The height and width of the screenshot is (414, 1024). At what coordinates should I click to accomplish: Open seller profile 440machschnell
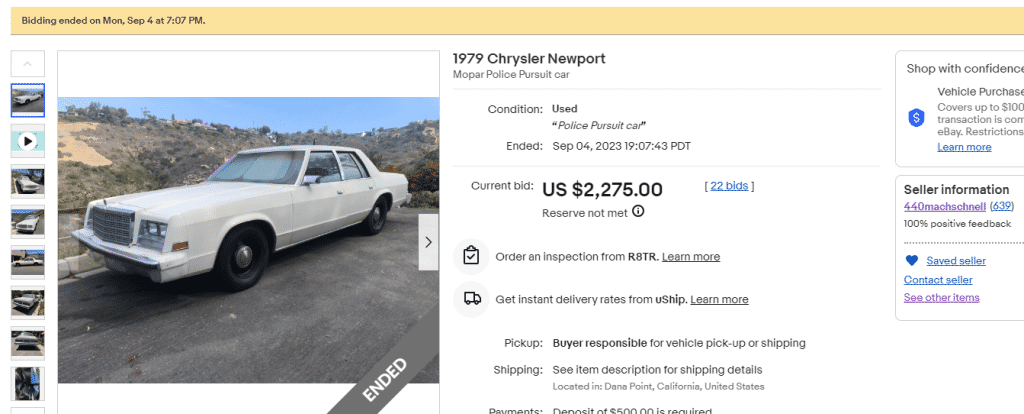point(944,206)
